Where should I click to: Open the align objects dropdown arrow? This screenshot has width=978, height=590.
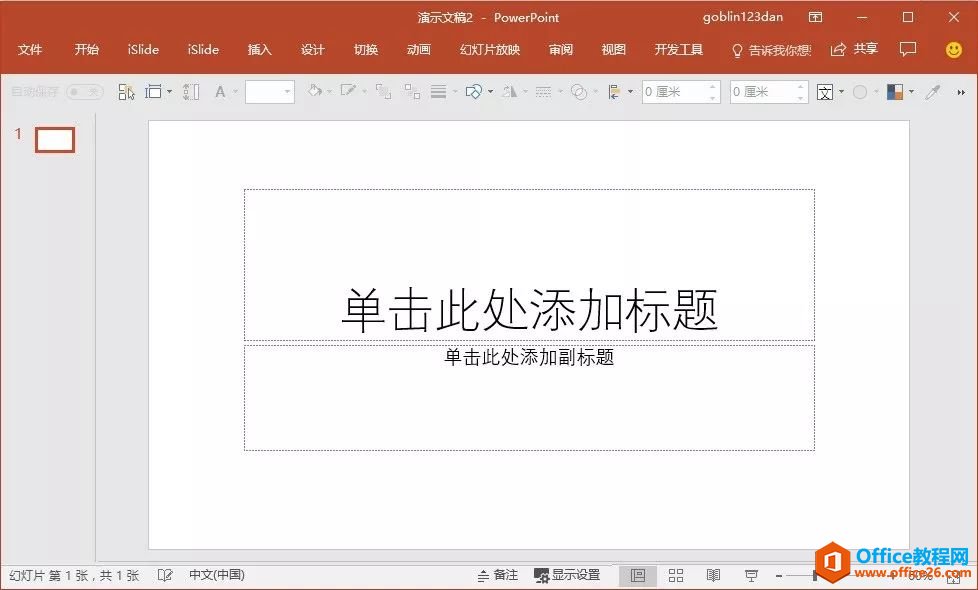[630, 92]
